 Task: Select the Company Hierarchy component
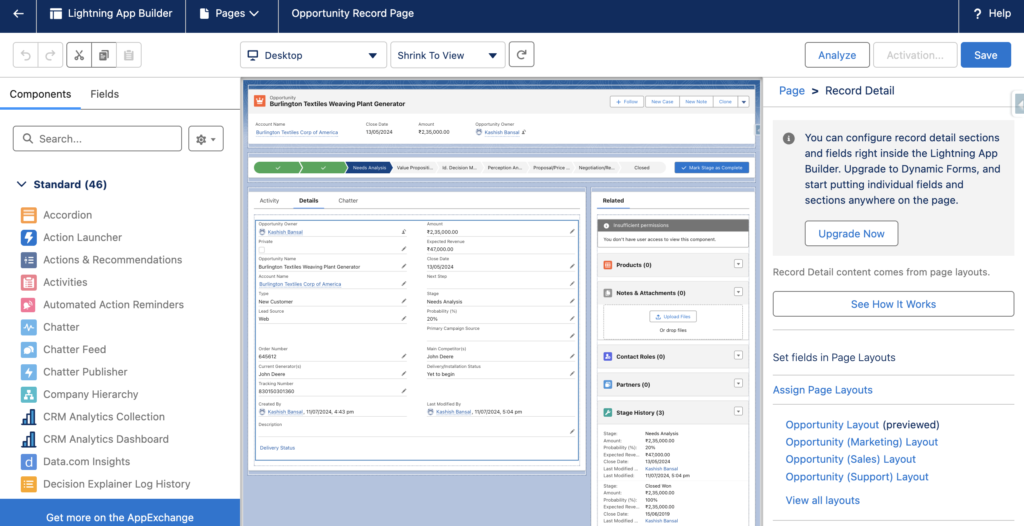coord(90,395)
